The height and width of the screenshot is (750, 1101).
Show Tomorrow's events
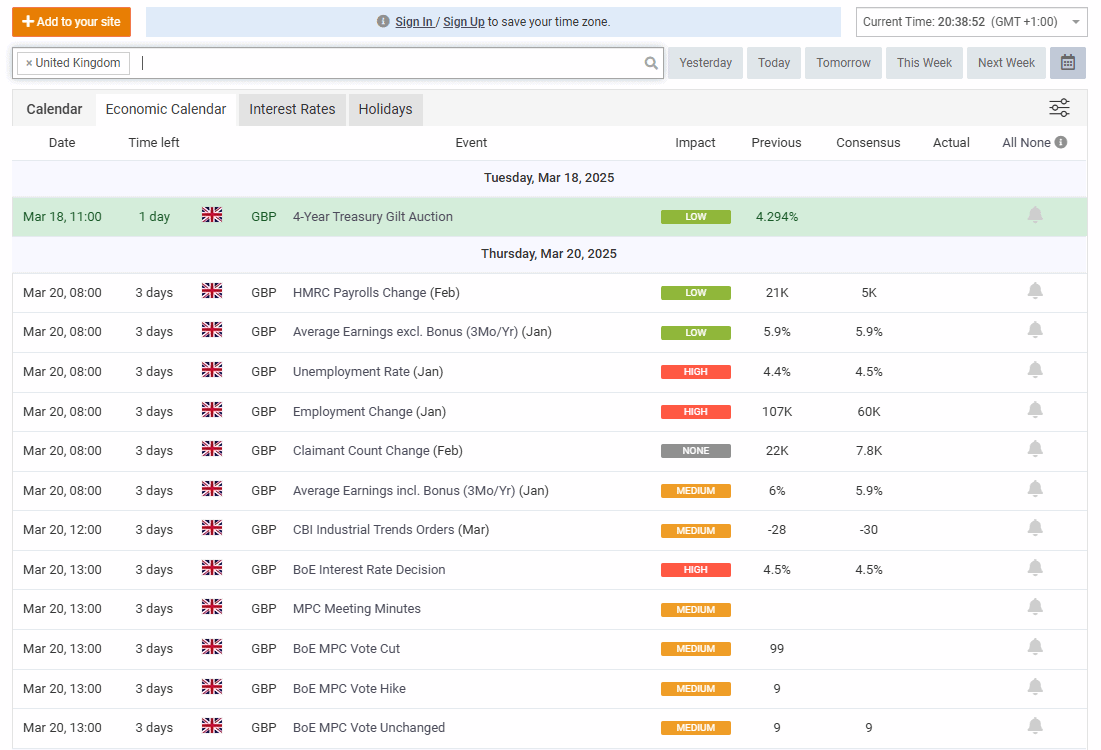(x=843, y=62)
